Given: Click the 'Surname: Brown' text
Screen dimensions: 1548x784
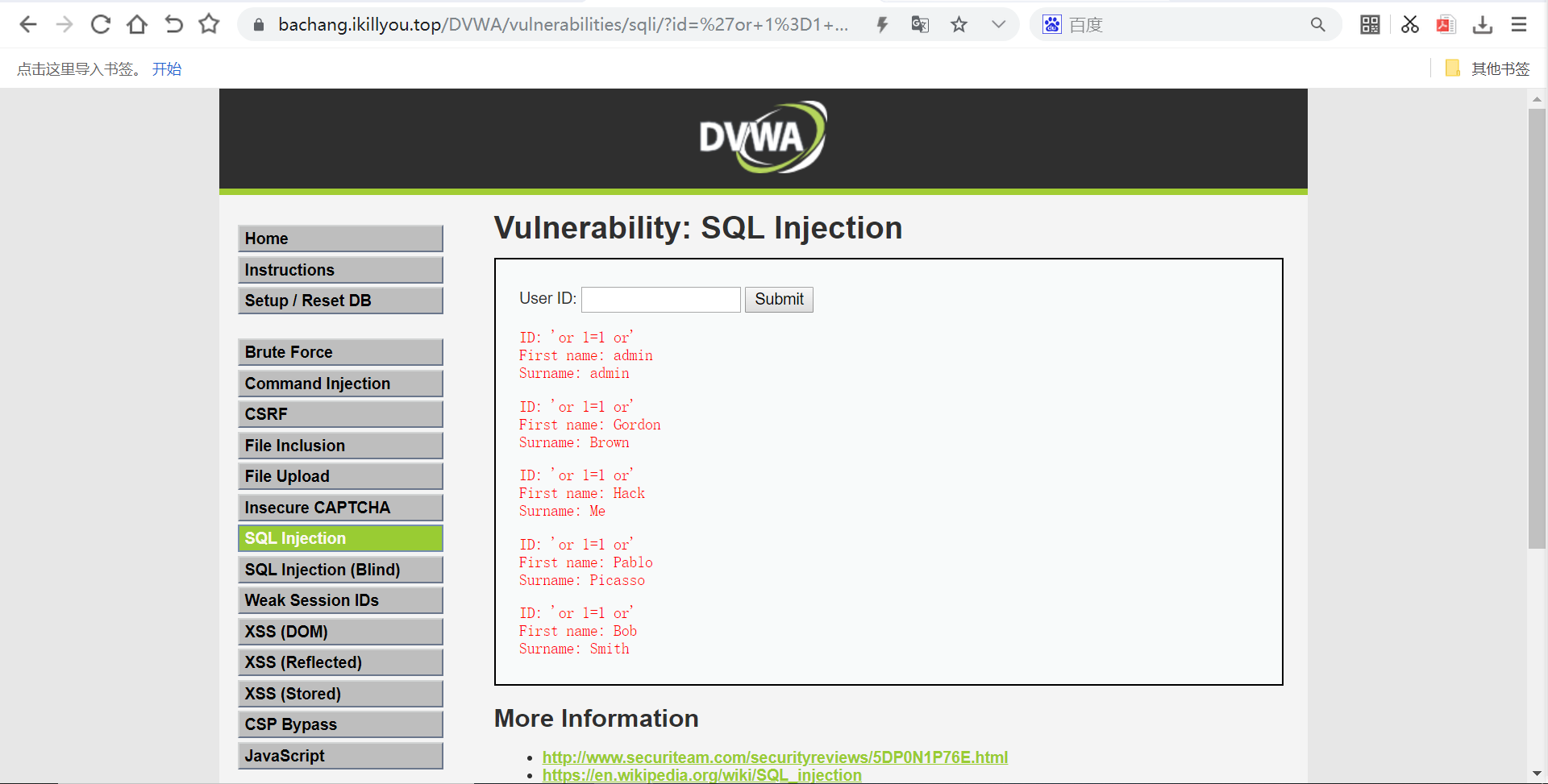Looking at the screenshot, I should point(574,442).
